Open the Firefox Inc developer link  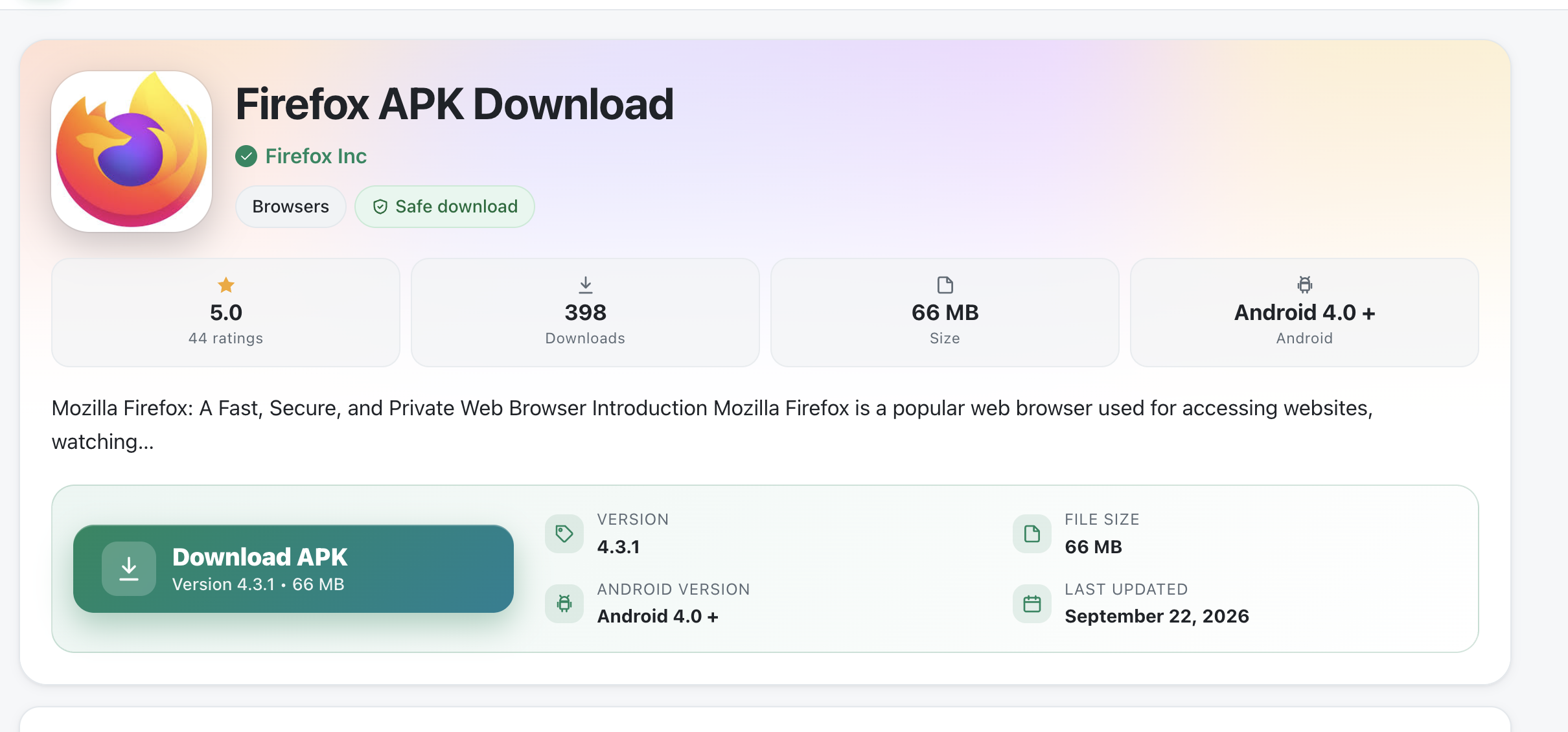point(316,156)
